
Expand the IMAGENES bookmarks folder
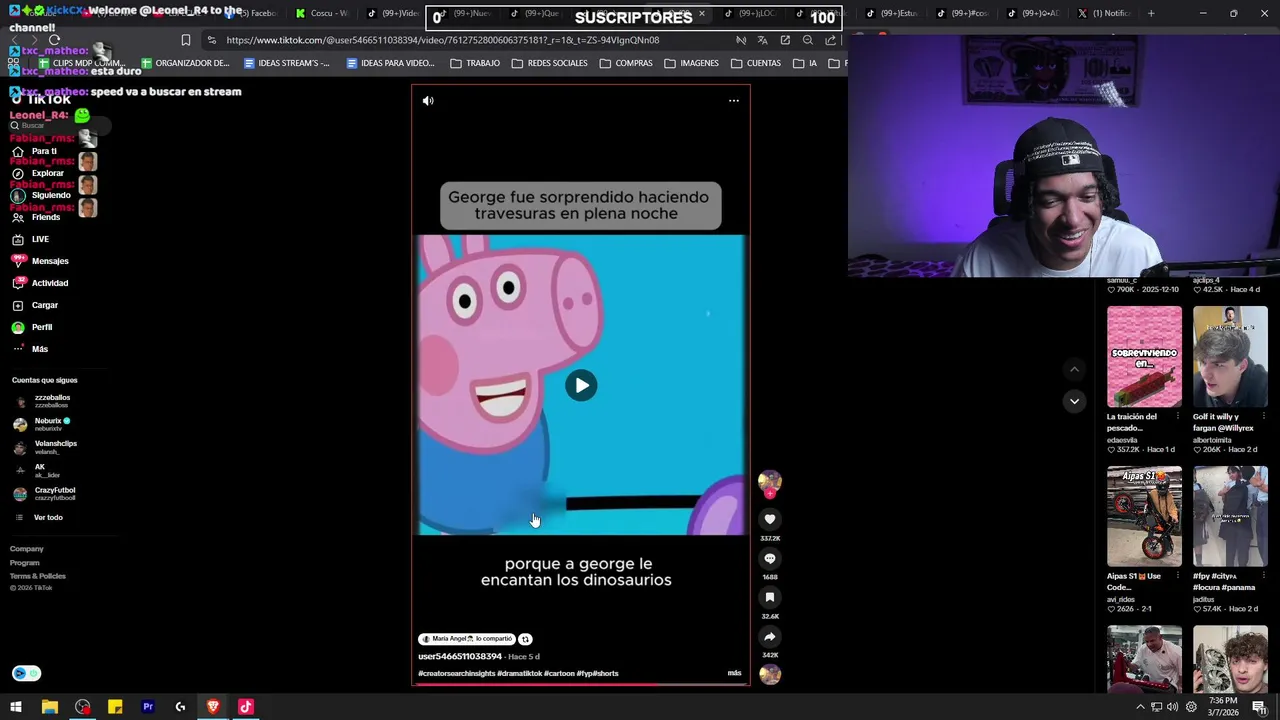pos(691,63)
